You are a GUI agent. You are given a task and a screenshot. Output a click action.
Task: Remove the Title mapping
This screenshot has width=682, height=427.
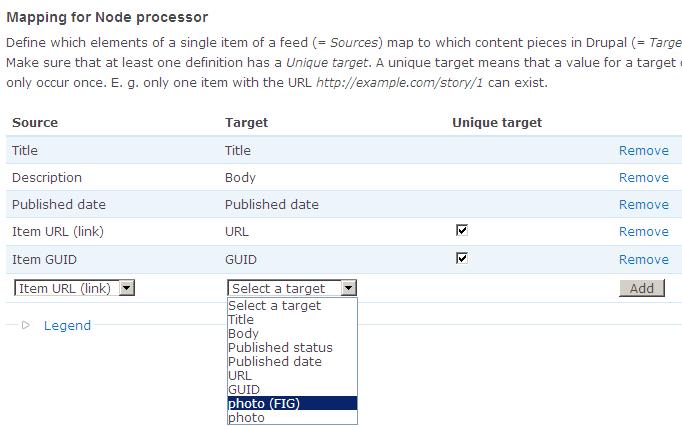click(x=643, y=151)
